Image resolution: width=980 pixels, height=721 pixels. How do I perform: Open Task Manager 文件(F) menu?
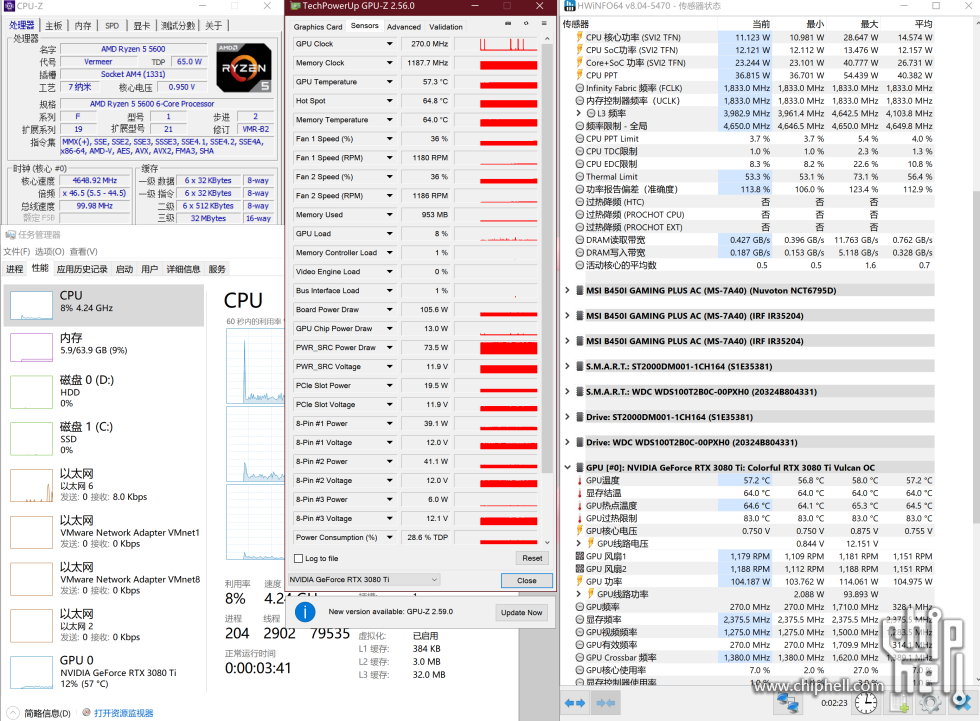17,251
